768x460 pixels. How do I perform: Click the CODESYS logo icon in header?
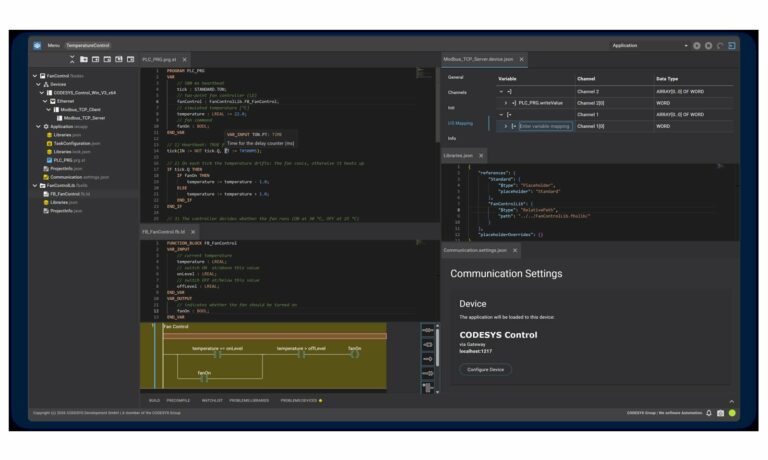37,46
